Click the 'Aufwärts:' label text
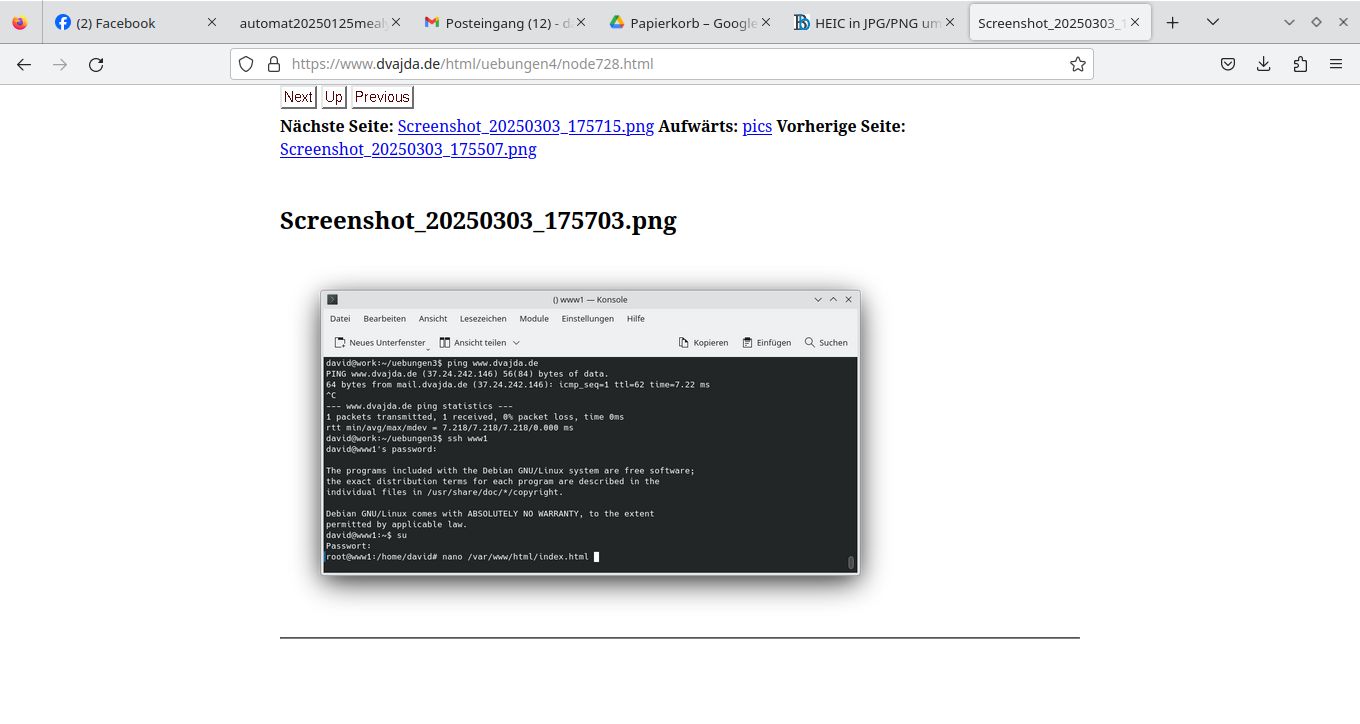The width and height of the screenshot is (1360, 724). [698, 127]
